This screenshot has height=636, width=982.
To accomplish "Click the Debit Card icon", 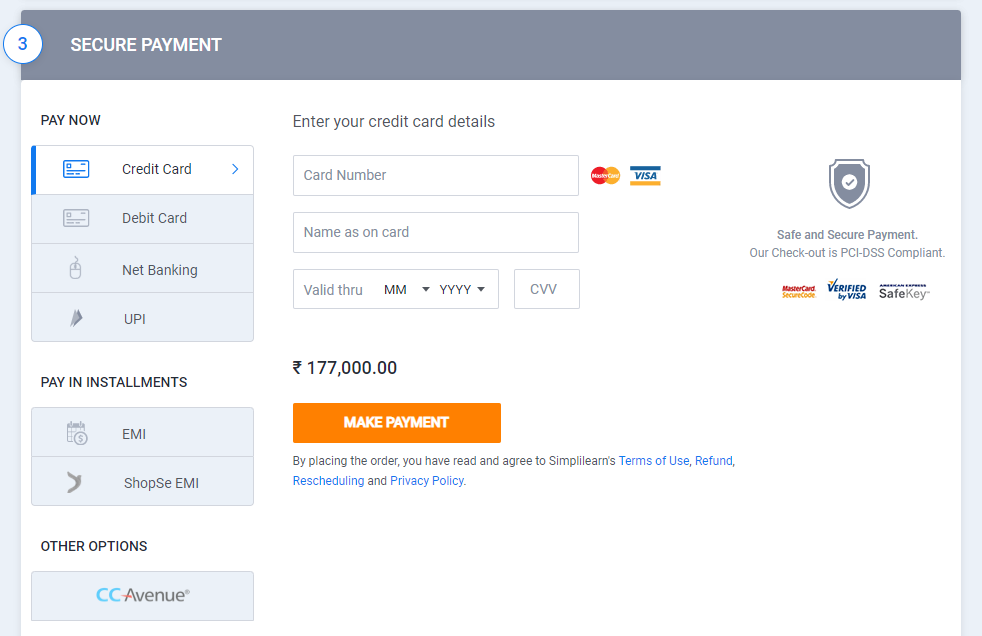I will coord(76,218).
